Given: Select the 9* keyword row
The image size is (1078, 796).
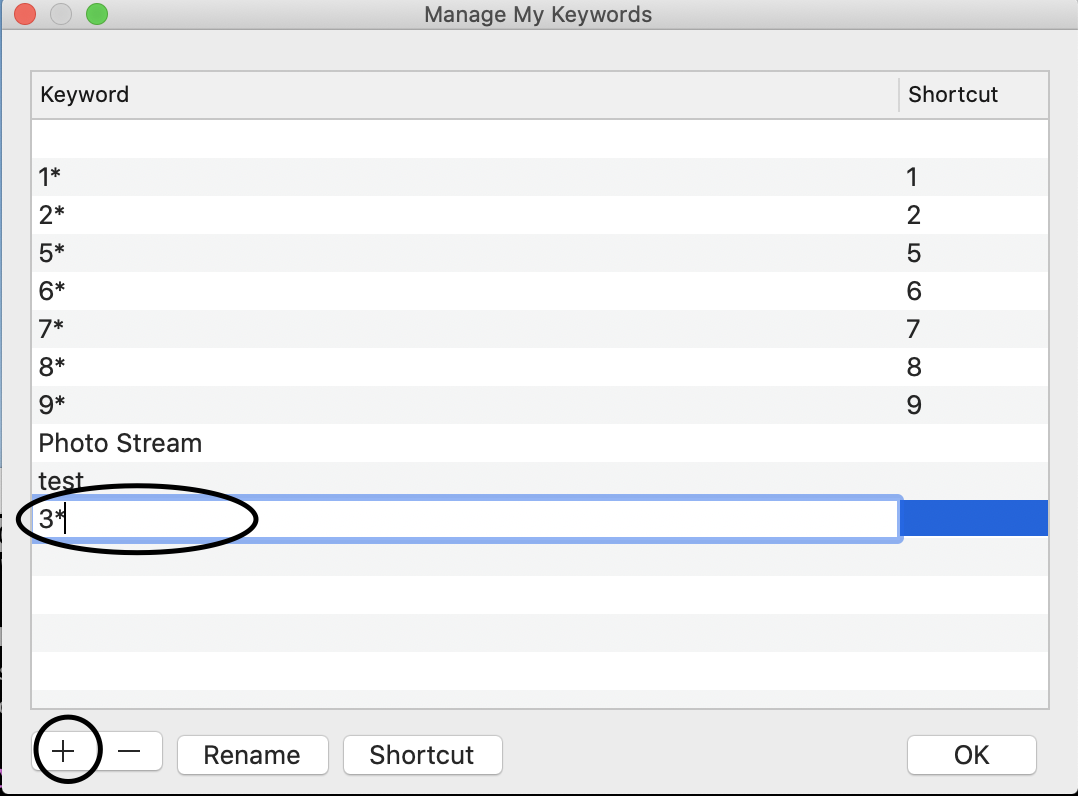Looking at the screenshot, I should click(540, 405).
